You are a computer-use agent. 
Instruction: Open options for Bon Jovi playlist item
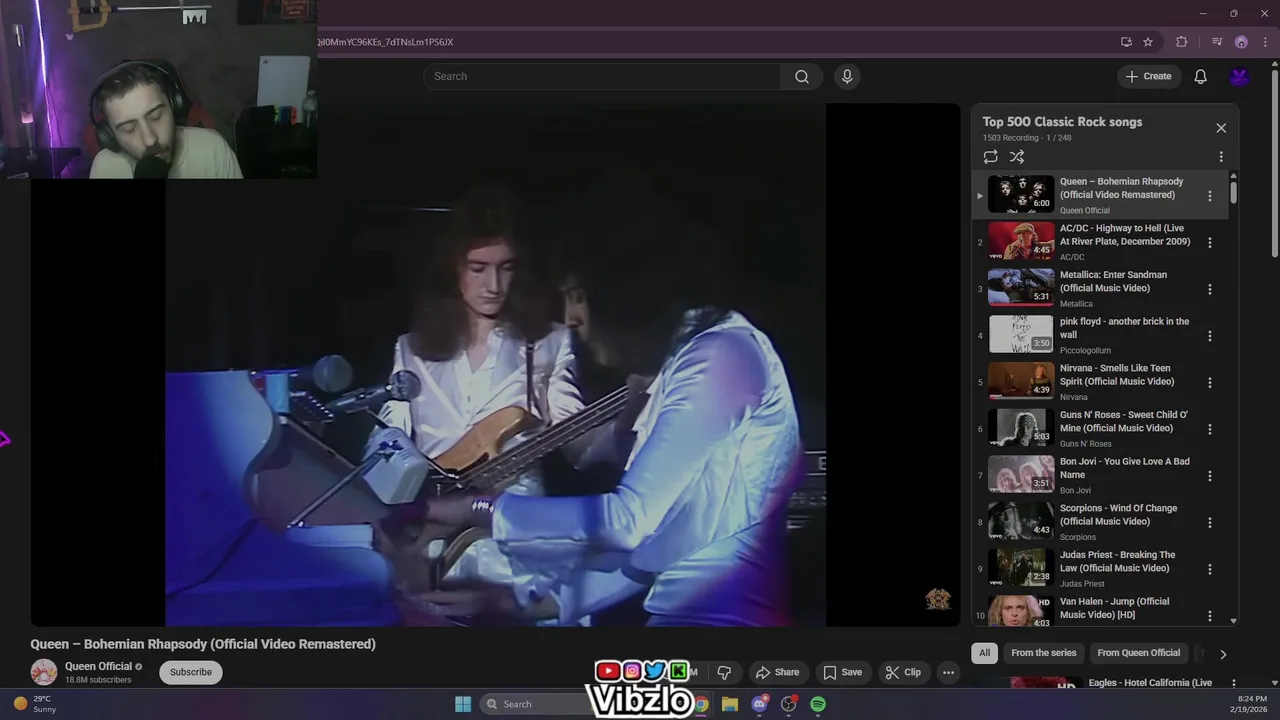click(1210, 476)
